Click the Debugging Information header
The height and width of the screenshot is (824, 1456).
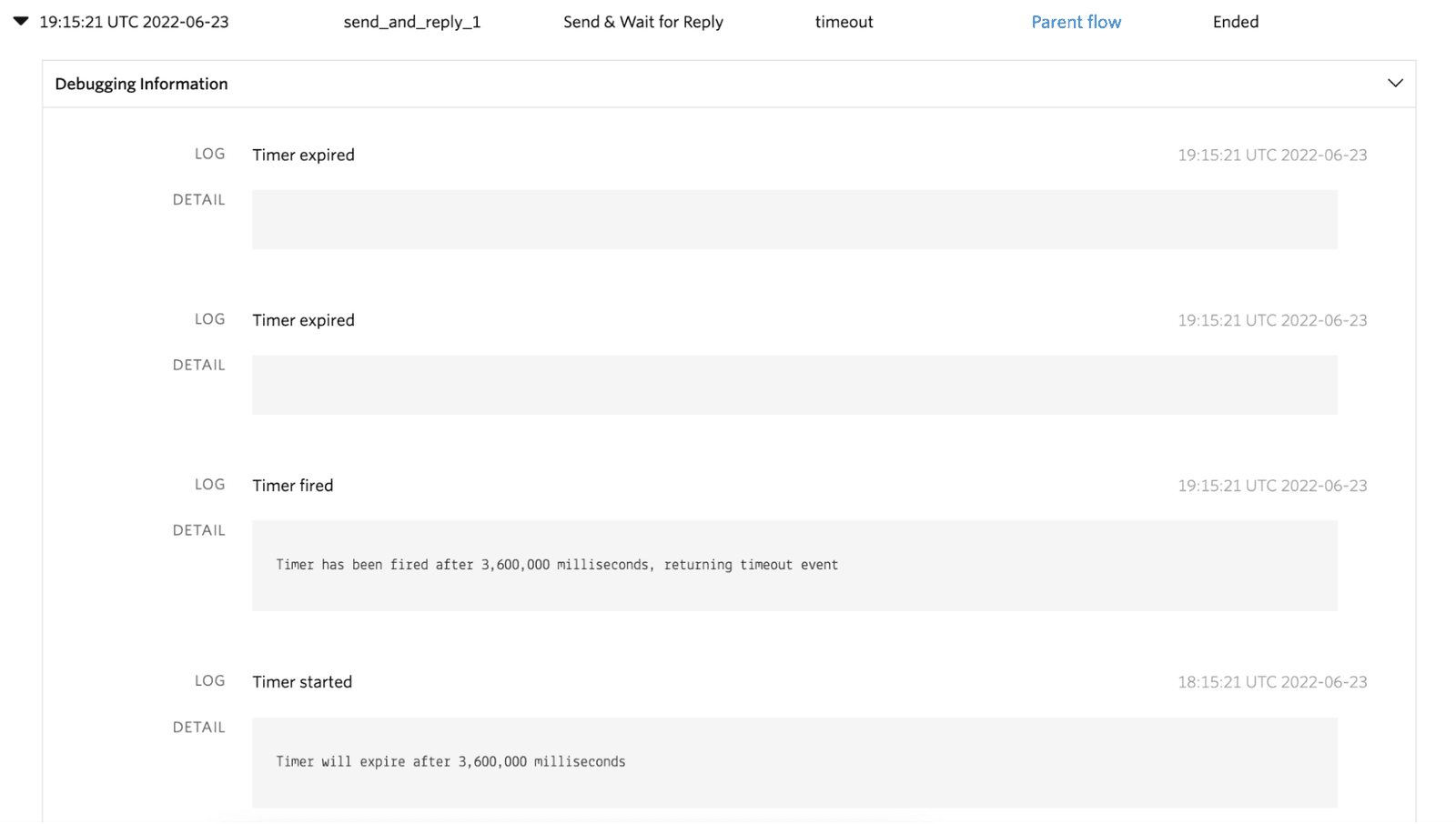[x=141, y=83]
